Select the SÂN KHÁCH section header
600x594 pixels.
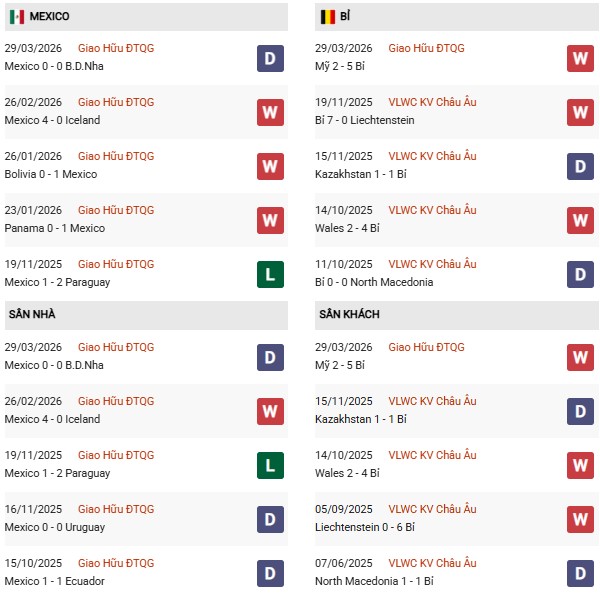click(351, 315)
